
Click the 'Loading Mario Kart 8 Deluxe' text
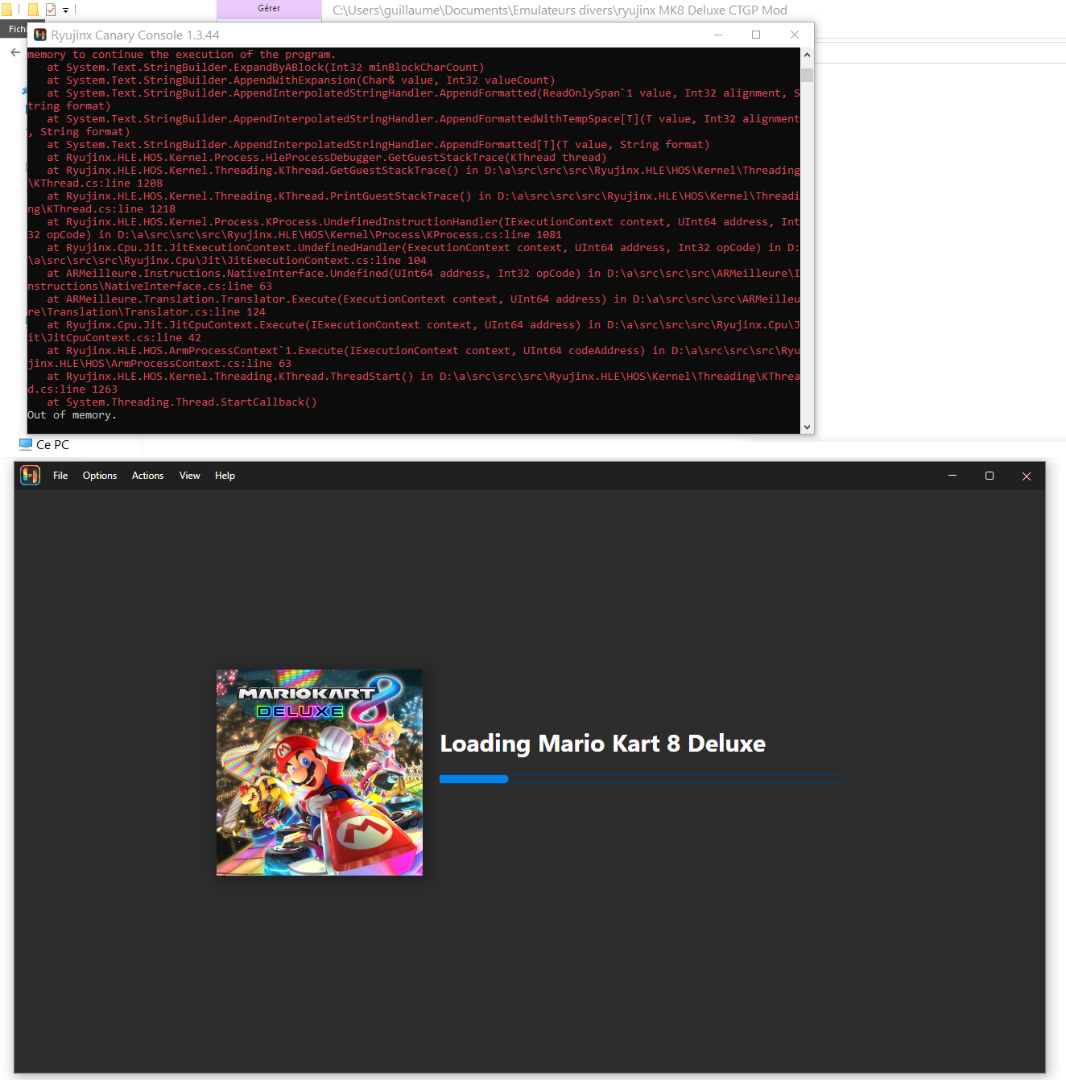(603, 744)
